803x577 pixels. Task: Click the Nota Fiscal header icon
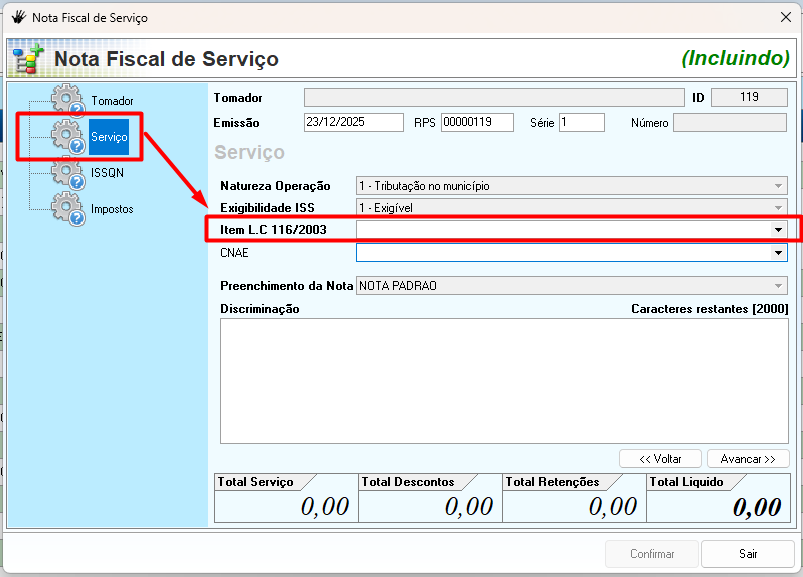tap(26, 60)
